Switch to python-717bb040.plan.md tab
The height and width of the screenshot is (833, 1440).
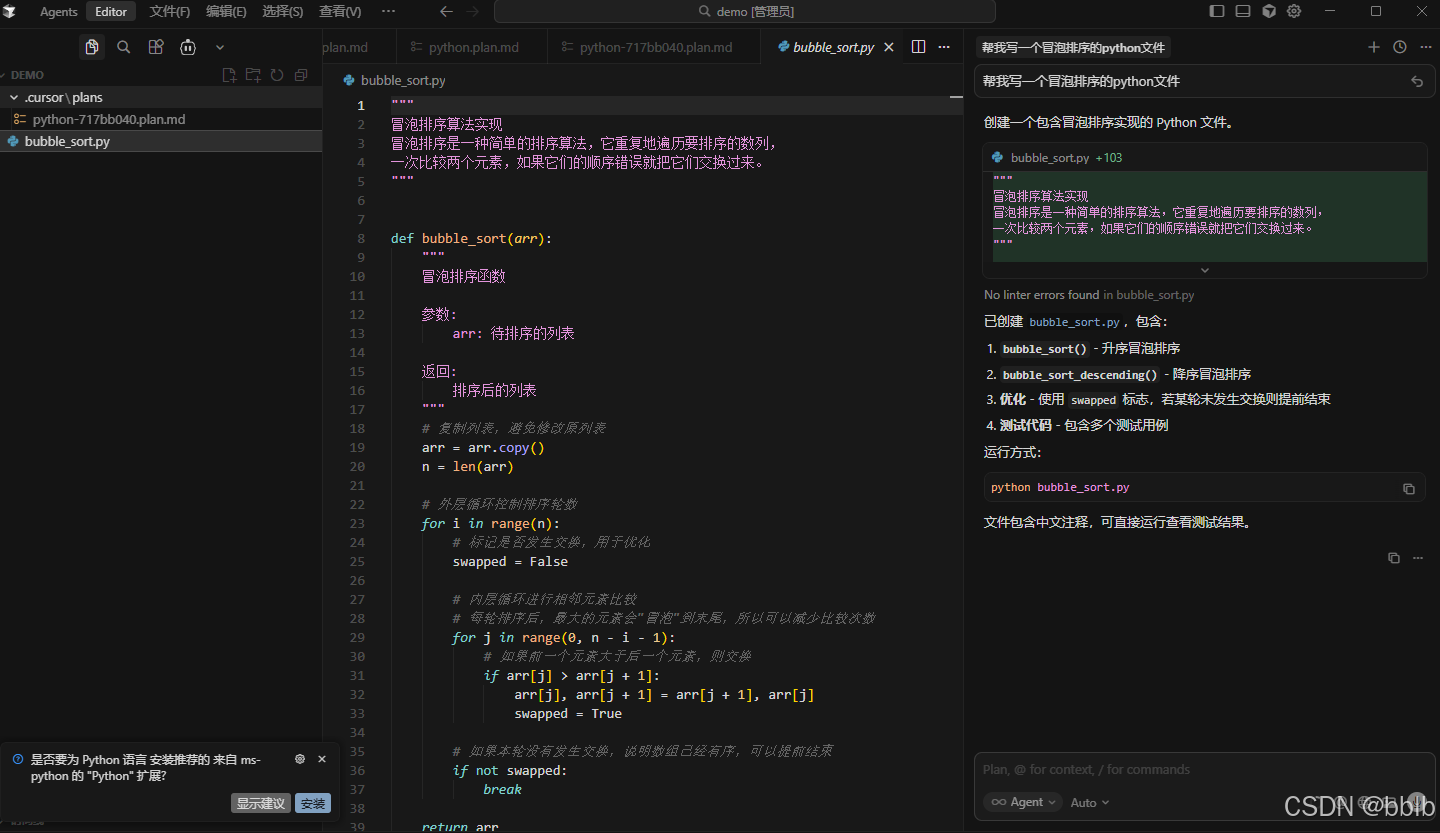pyautogui.click(x=655, y=47)
